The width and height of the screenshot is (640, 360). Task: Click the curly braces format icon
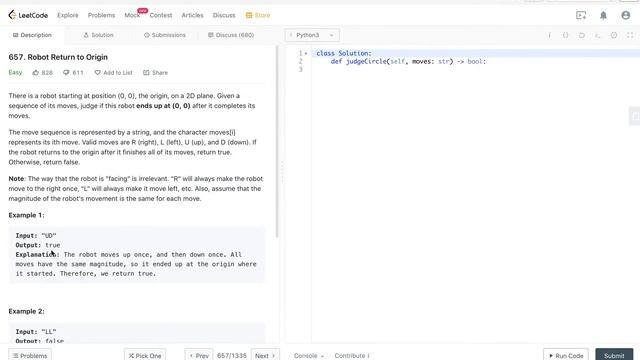click(565, 36)
